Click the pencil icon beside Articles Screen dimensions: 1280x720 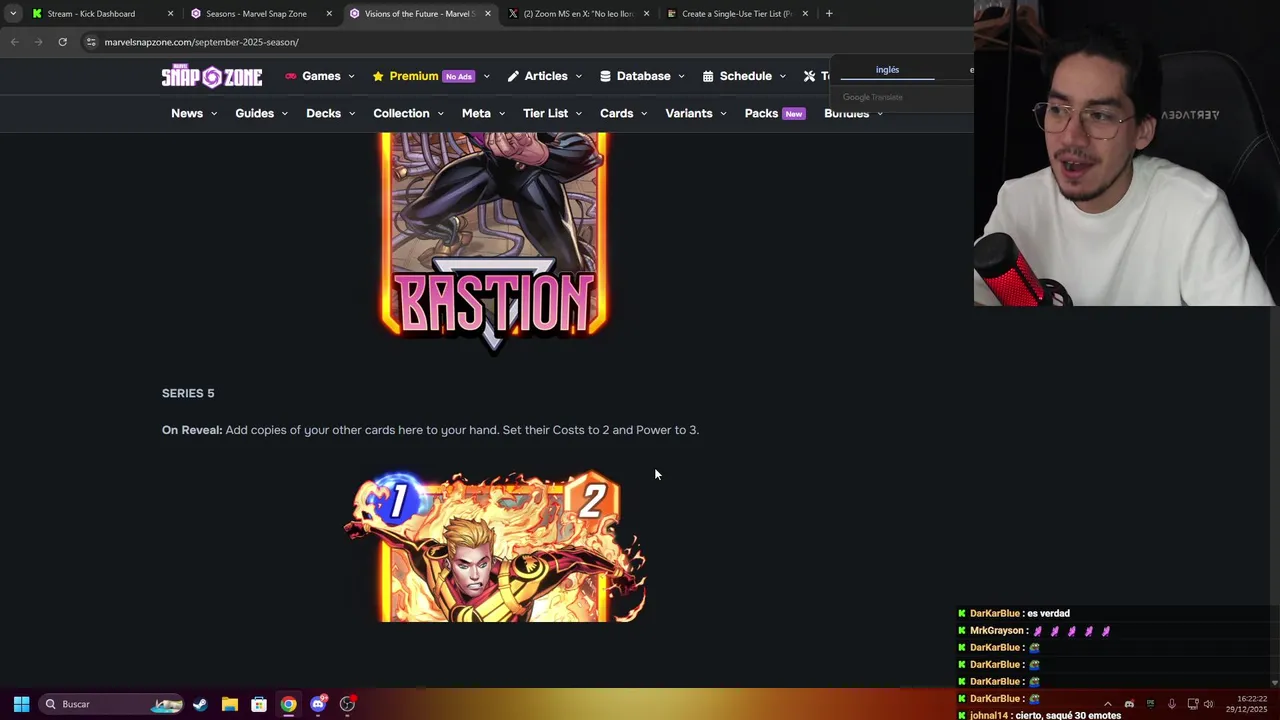pos(513,76)
